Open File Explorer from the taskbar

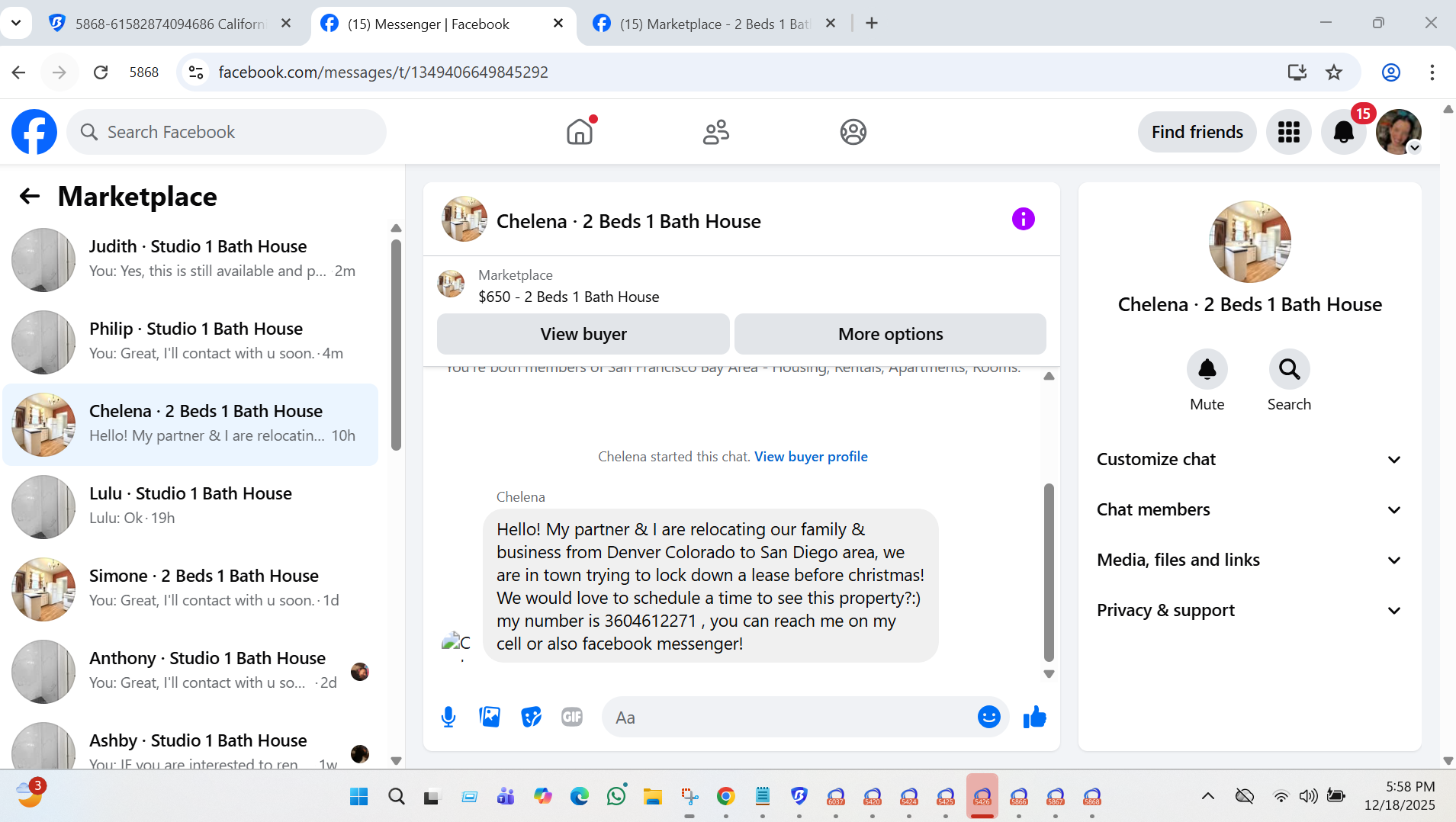pyautogui.click(x=652, y=797)
